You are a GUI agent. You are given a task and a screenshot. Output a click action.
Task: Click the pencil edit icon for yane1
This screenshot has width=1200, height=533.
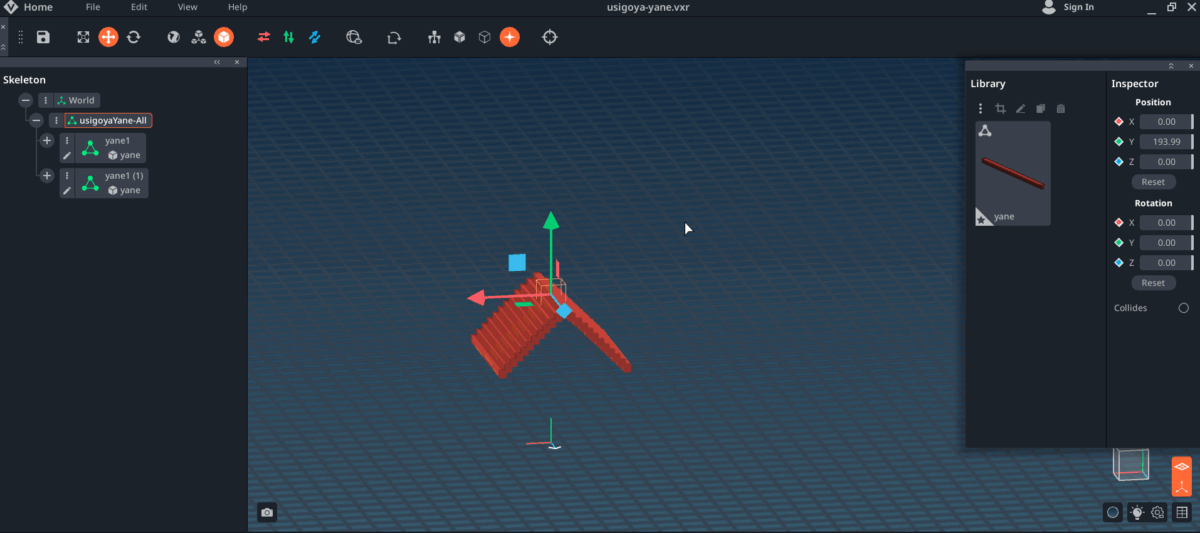point(67,156)
